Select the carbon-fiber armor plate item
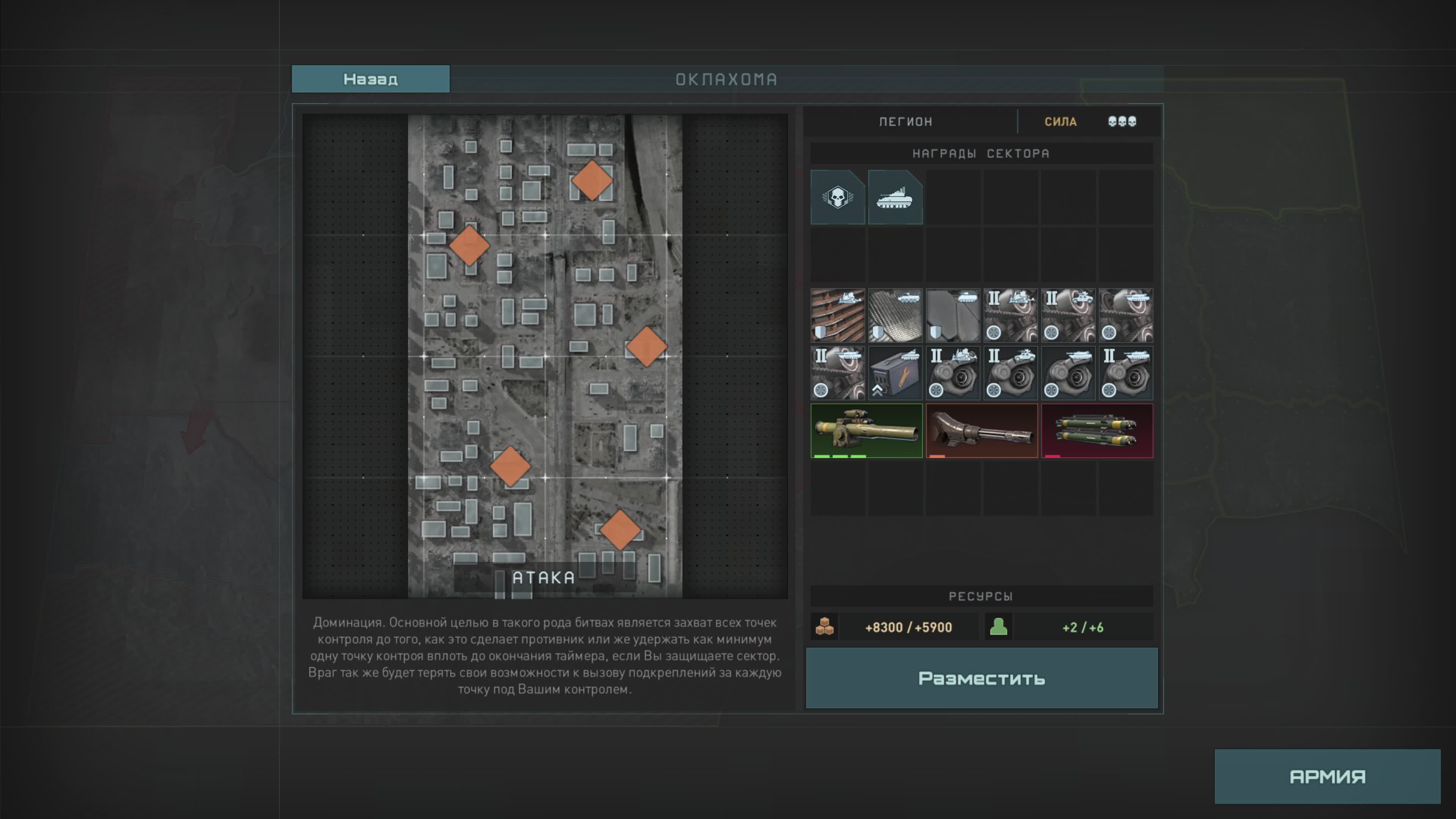1456x819 pixels. point(895,315)
